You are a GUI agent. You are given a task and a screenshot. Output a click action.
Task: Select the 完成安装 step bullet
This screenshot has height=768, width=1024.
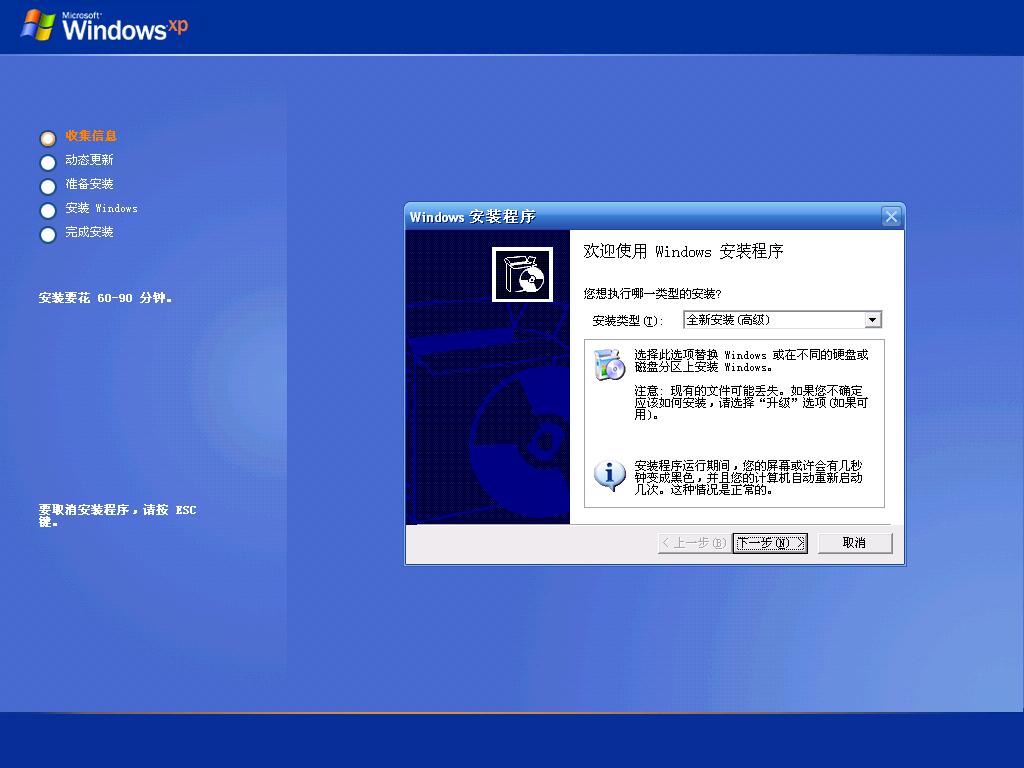(48, 234)
